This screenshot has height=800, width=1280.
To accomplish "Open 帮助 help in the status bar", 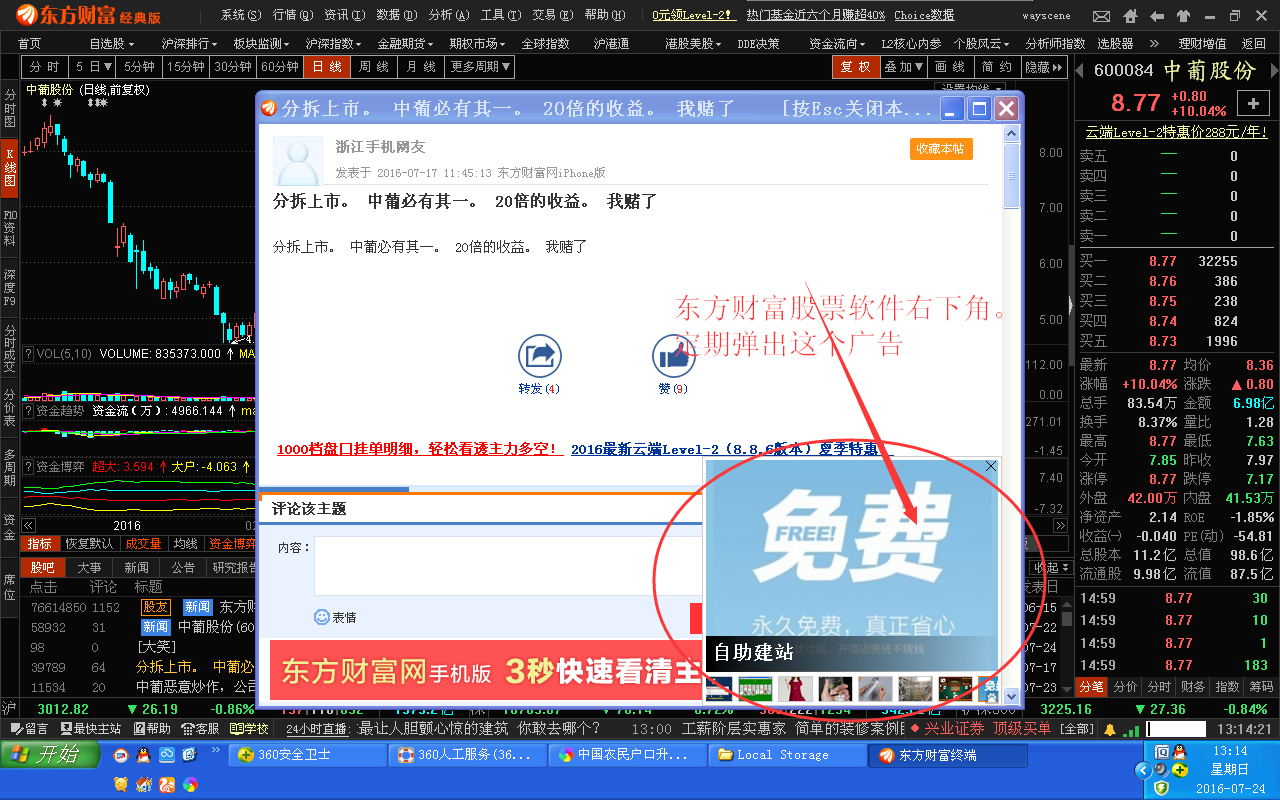I will click(x=153, y=728).
